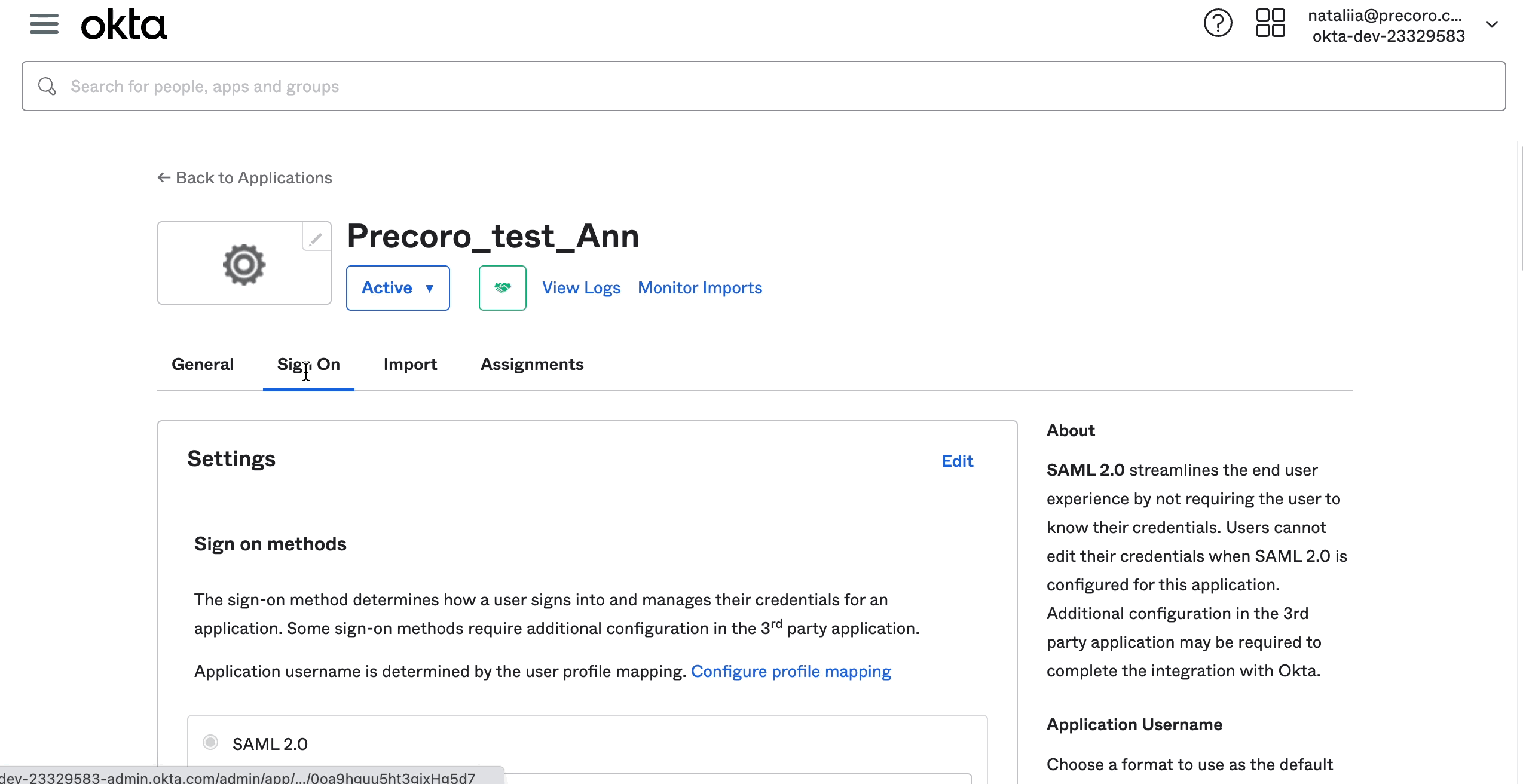Image resolution: width=1523 pixels, height=784 pixels.
Task: Click the green handshake provisioning icon
Action: click(503, 288)
